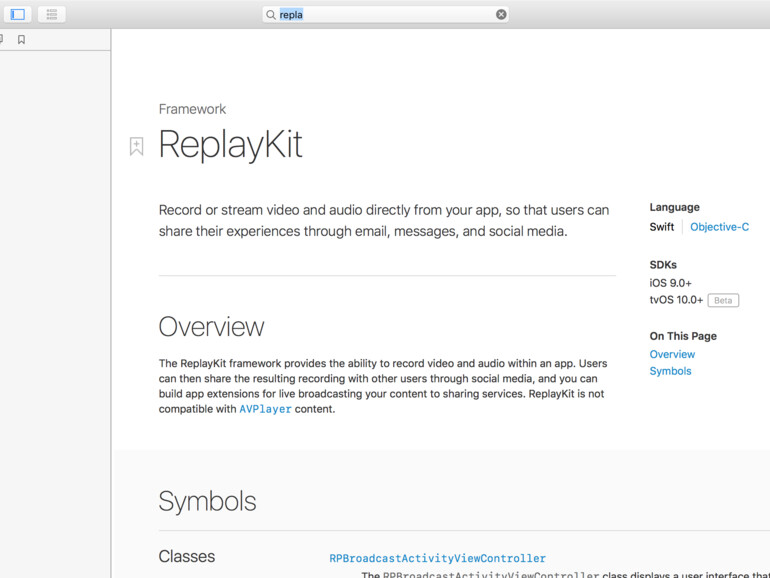Focus the documentation search field
Viewport: 770px width, 578px height.
point(385,15)
